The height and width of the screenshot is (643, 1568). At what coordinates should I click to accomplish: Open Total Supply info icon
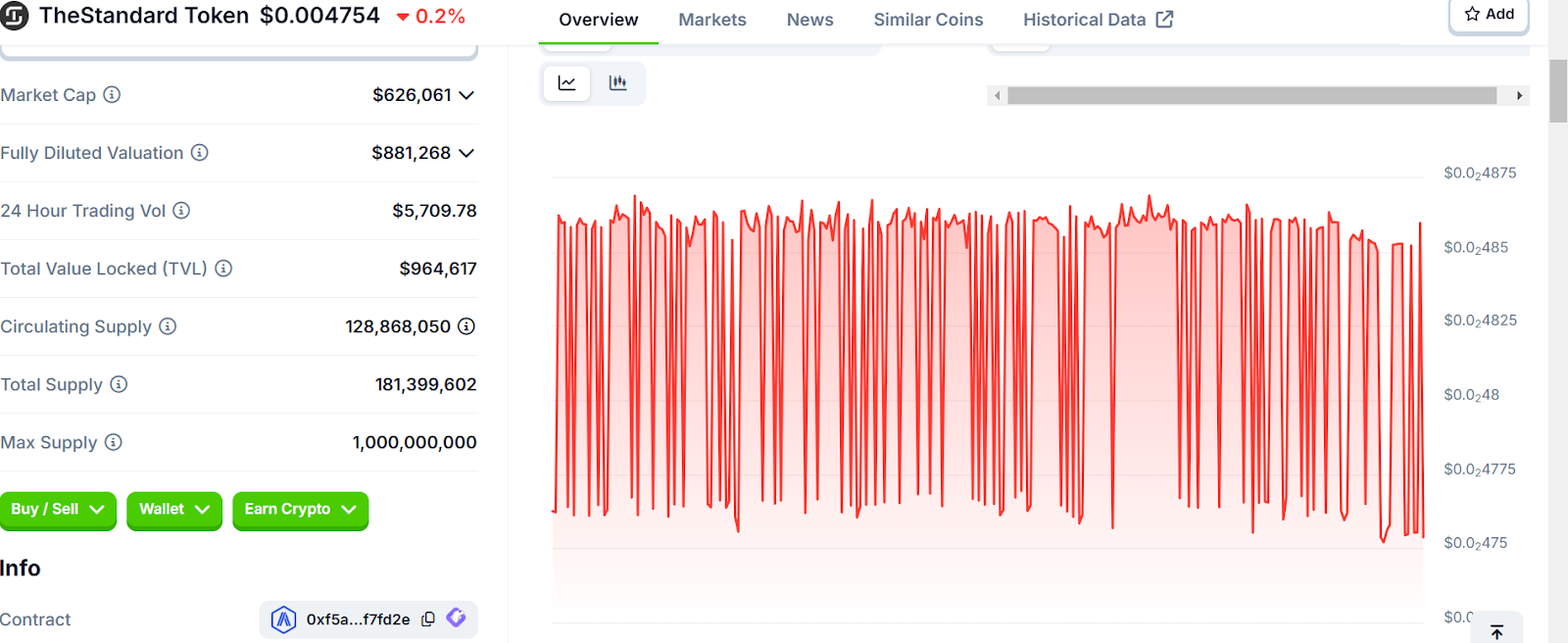(119, 384)
